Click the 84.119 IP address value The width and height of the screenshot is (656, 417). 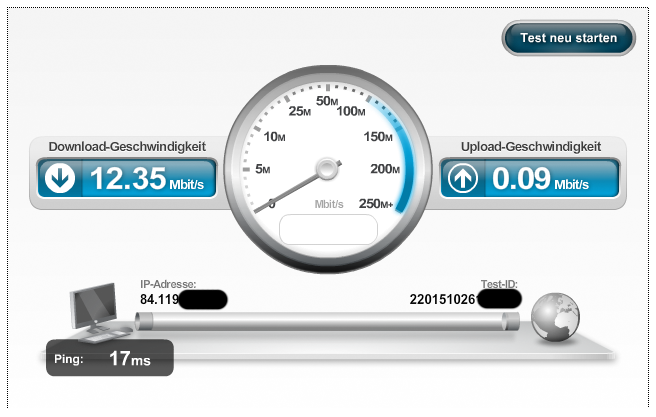coord(159,299)
